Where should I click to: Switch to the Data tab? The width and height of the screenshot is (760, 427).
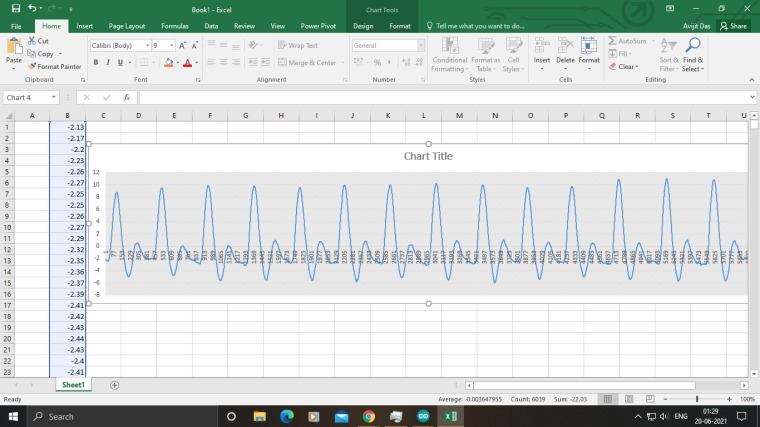tap(211, 26)
